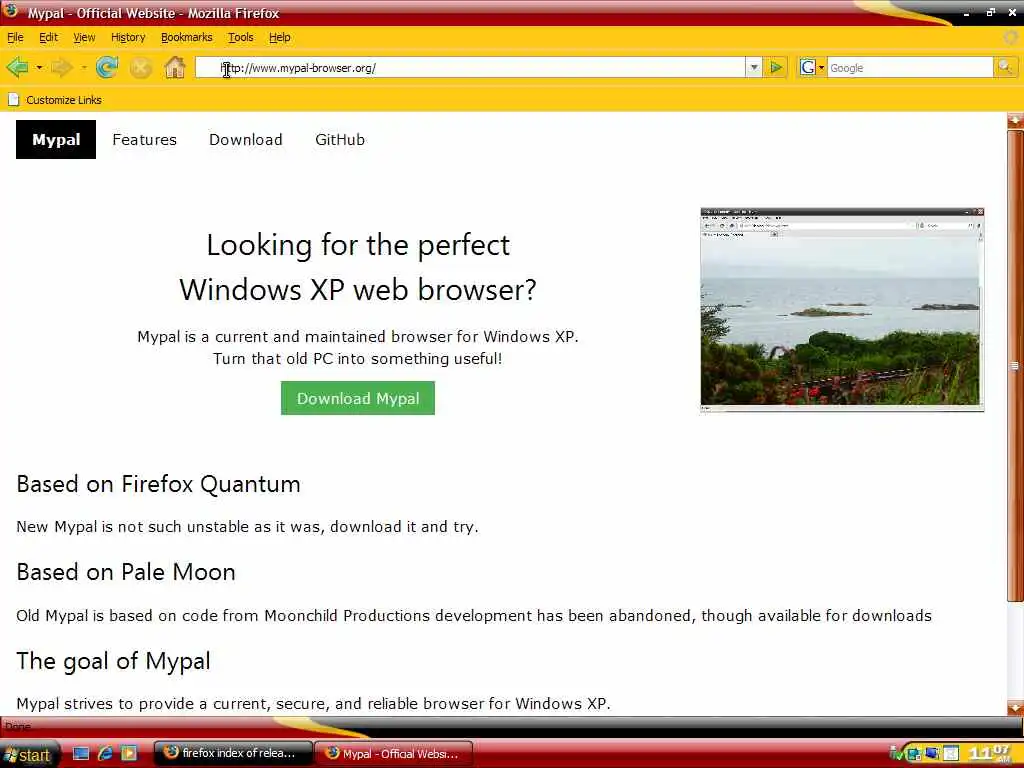Open the File menu
This screenshot has width=1024, height=768.
[15, 37]
